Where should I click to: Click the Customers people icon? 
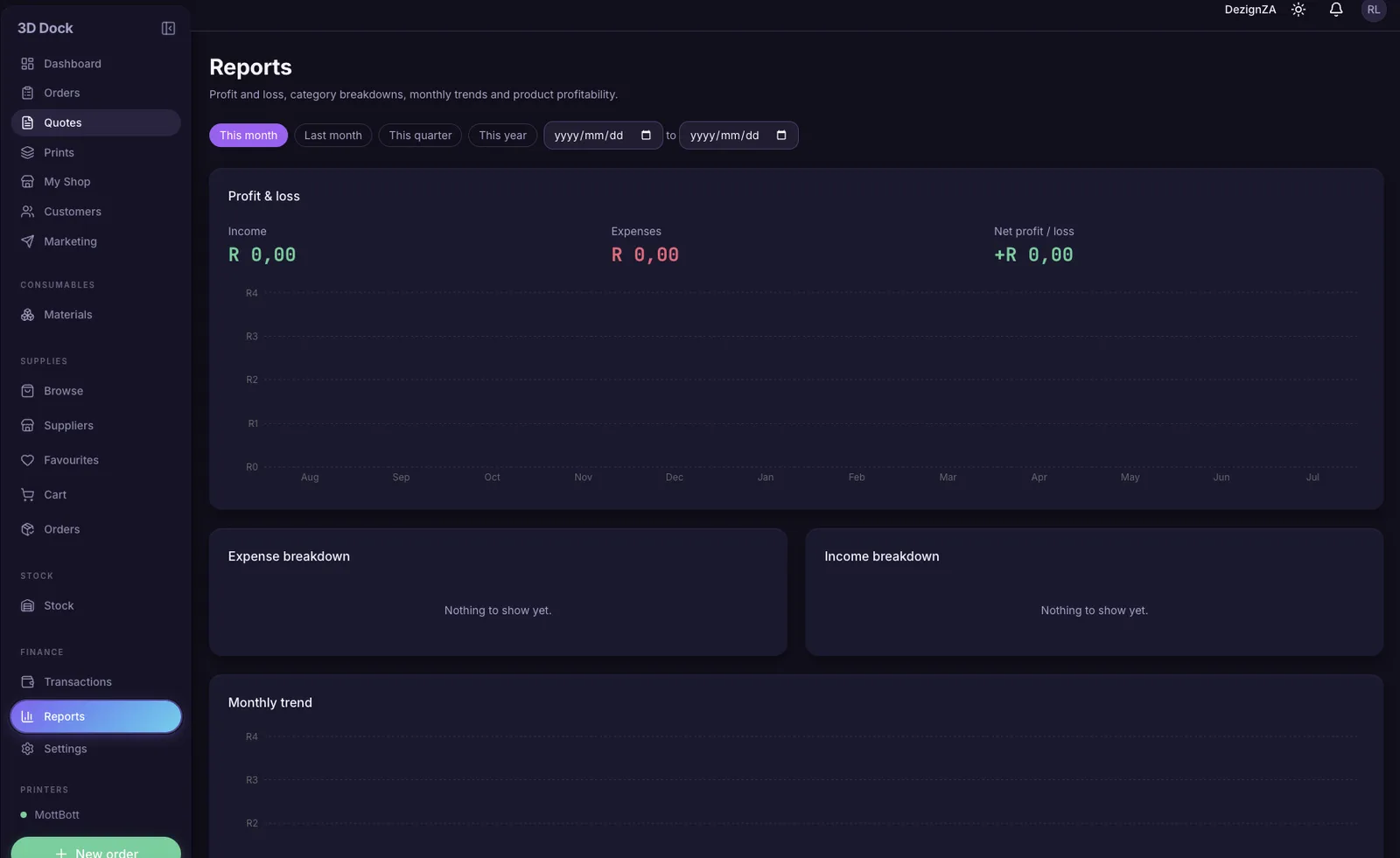click(x=27, y=212)
